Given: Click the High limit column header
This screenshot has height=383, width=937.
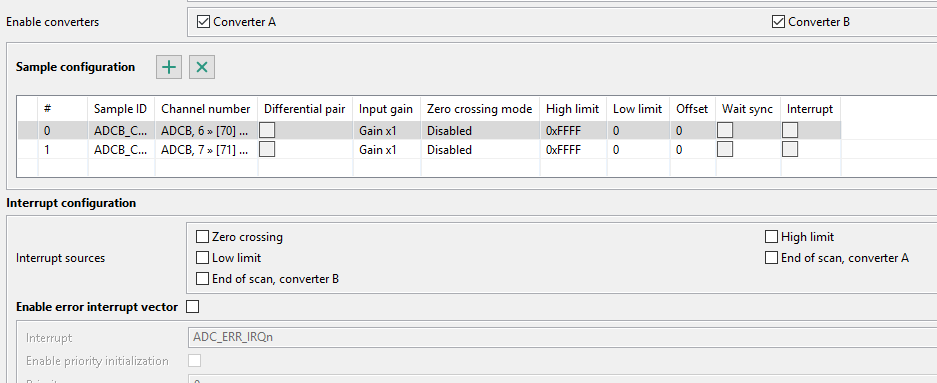Looking at the screenshot, I should [573, 109].
